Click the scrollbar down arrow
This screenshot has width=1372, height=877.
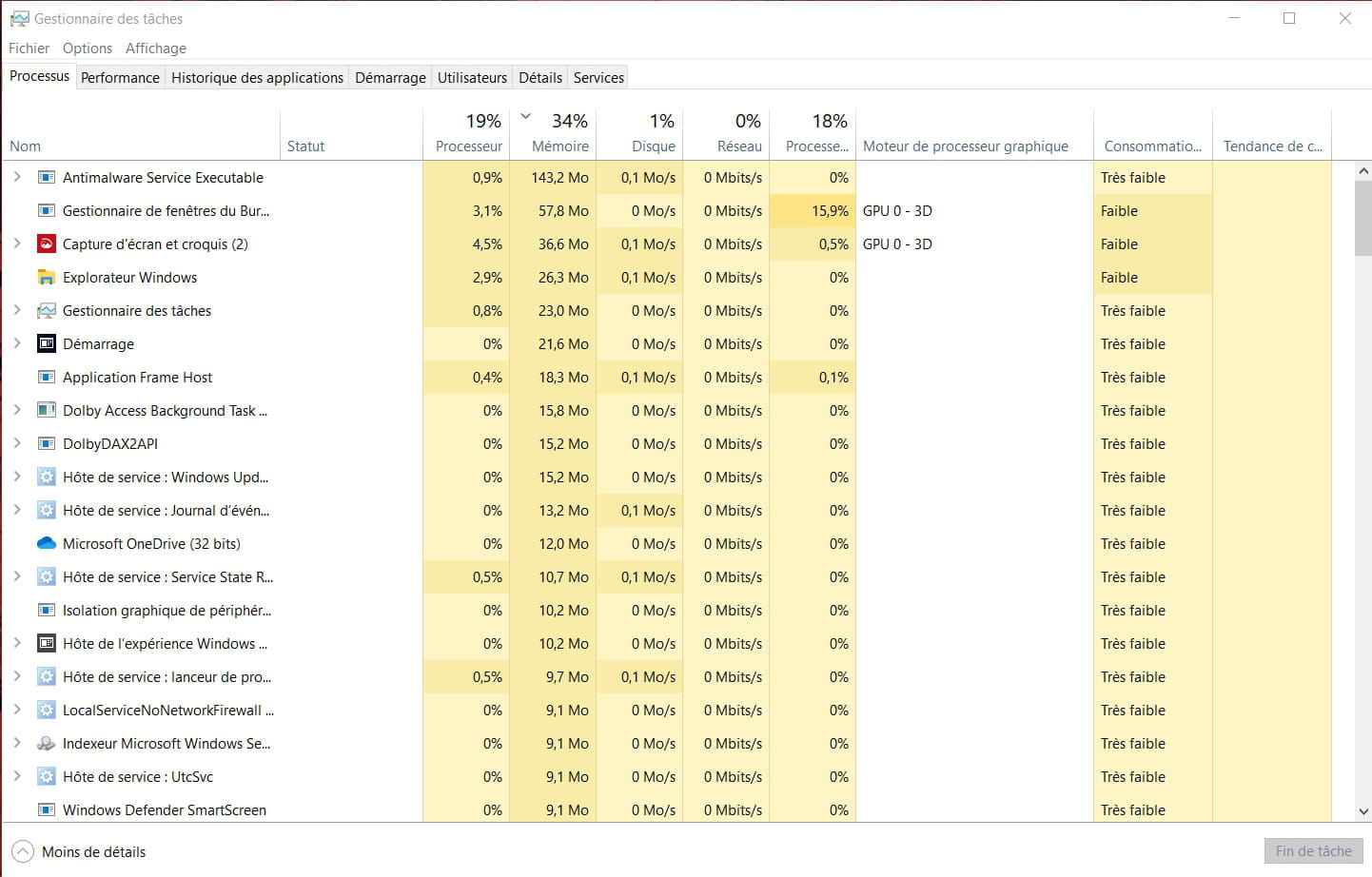pyautogui.click(x=1363, y=811)
